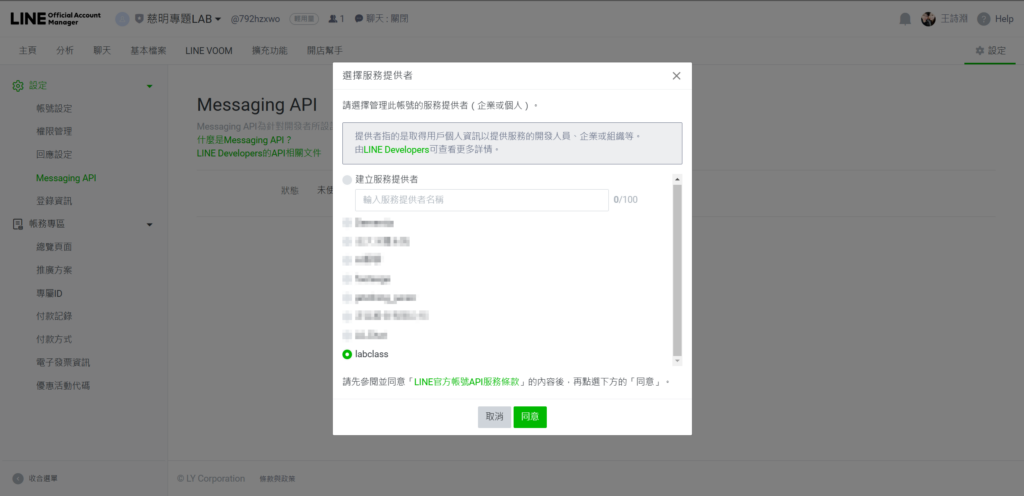Open 付款記錄 in the sidebar

point(54,316)
